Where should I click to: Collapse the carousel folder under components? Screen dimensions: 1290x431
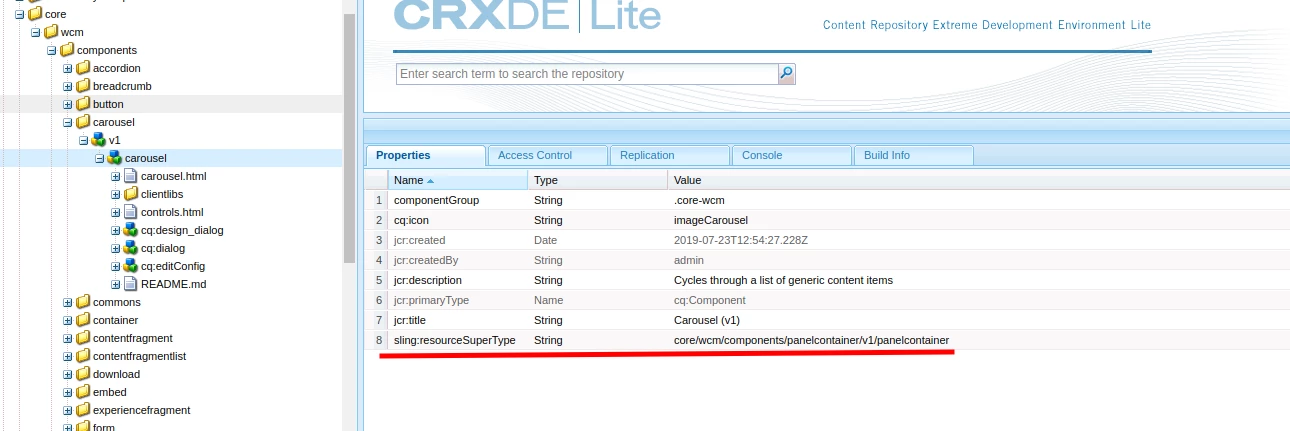click(x=68, y=122)
